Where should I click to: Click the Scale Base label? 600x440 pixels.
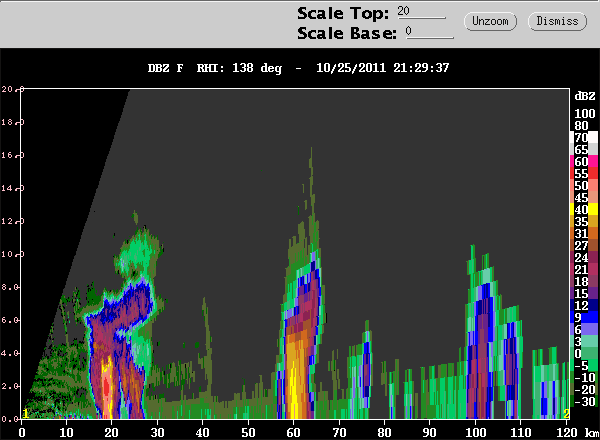[x=347, y=33]
